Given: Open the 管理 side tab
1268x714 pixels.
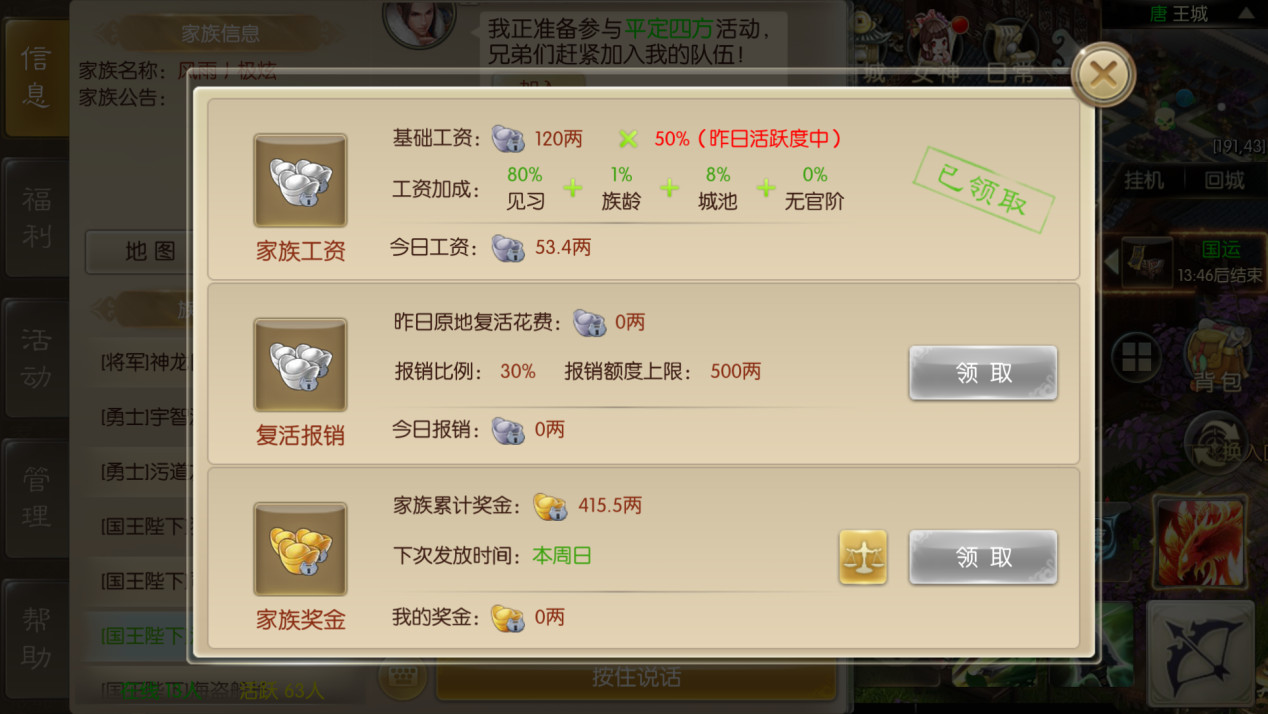Looking at the screenshot, I should pyautogui.click(x=36, y=497).
